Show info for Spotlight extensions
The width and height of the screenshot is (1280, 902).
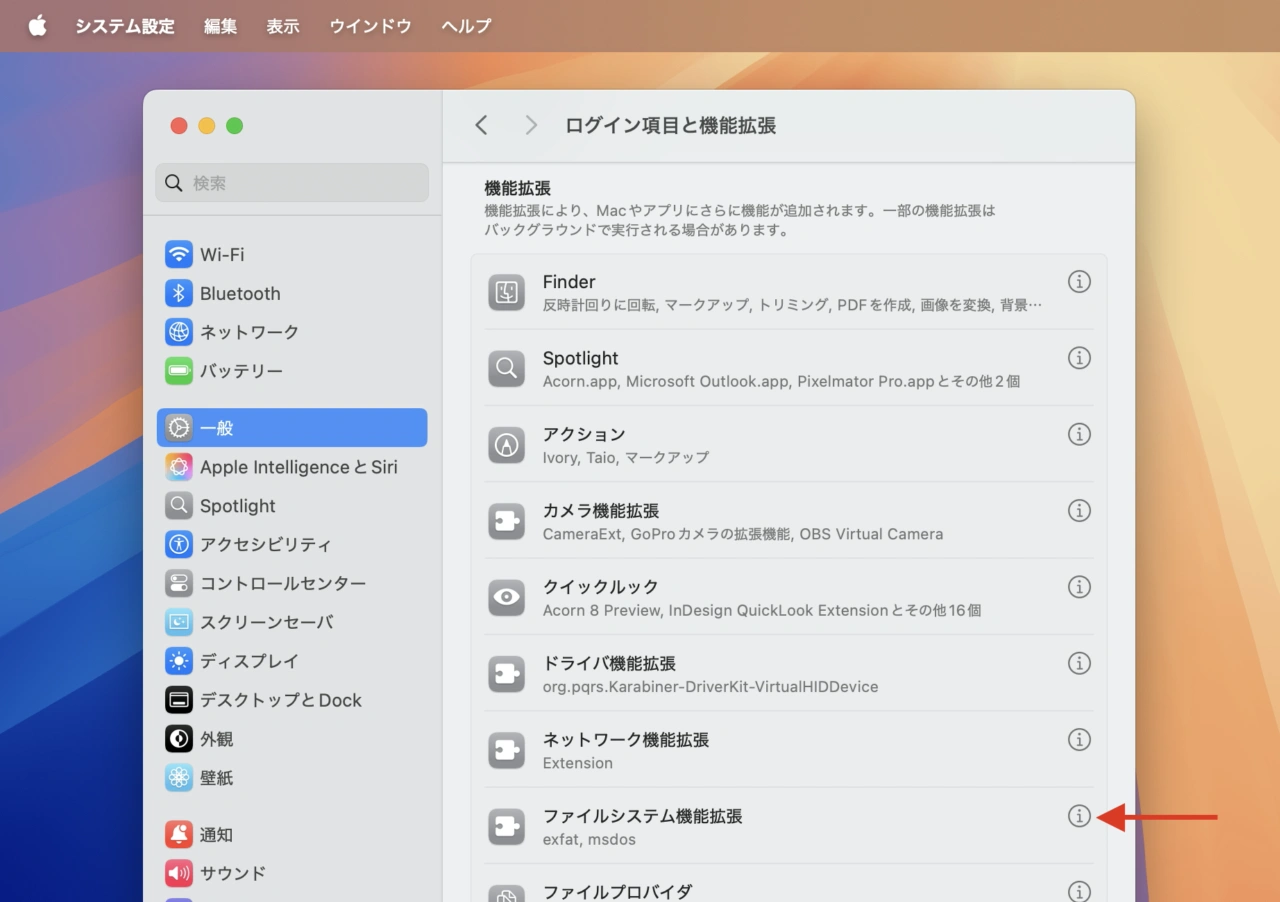[x=1079, y=358]
